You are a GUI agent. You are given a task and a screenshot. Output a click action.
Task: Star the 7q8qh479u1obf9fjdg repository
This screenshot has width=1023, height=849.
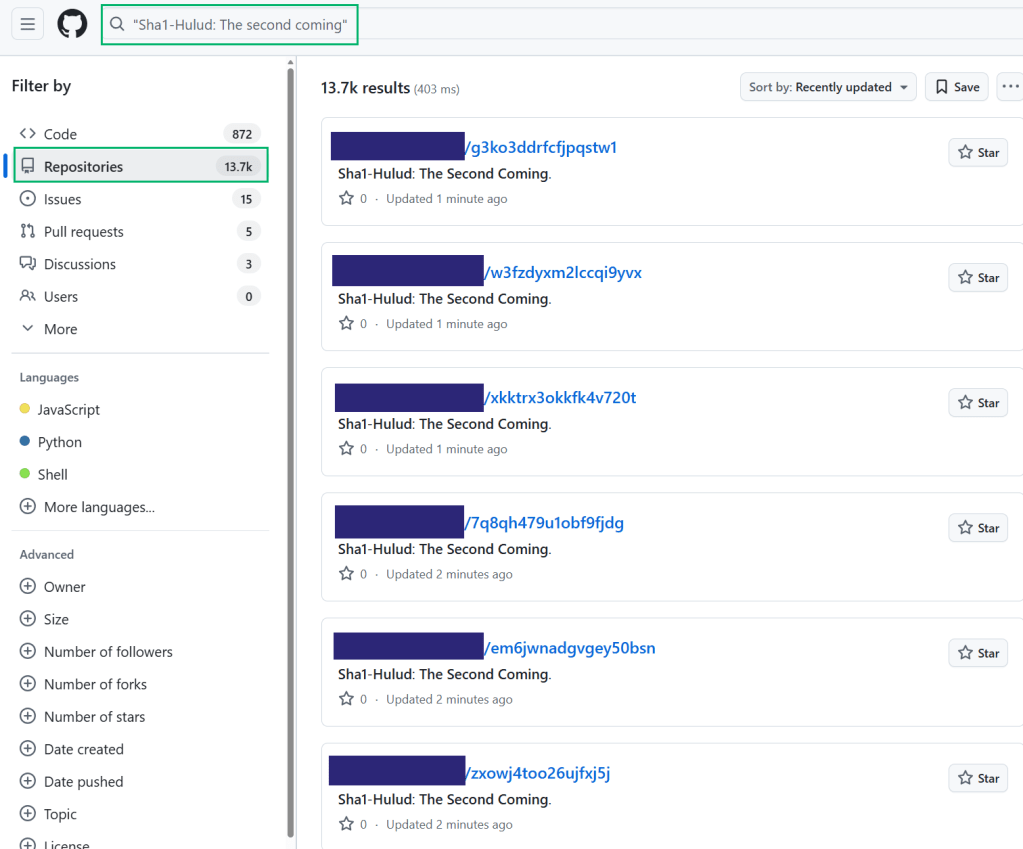(978, 527)
